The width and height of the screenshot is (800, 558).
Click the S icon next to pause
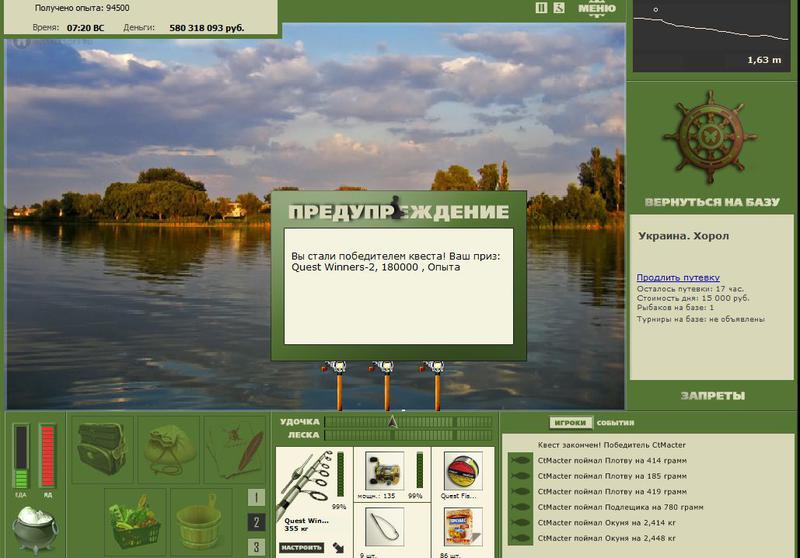(559, 8)
